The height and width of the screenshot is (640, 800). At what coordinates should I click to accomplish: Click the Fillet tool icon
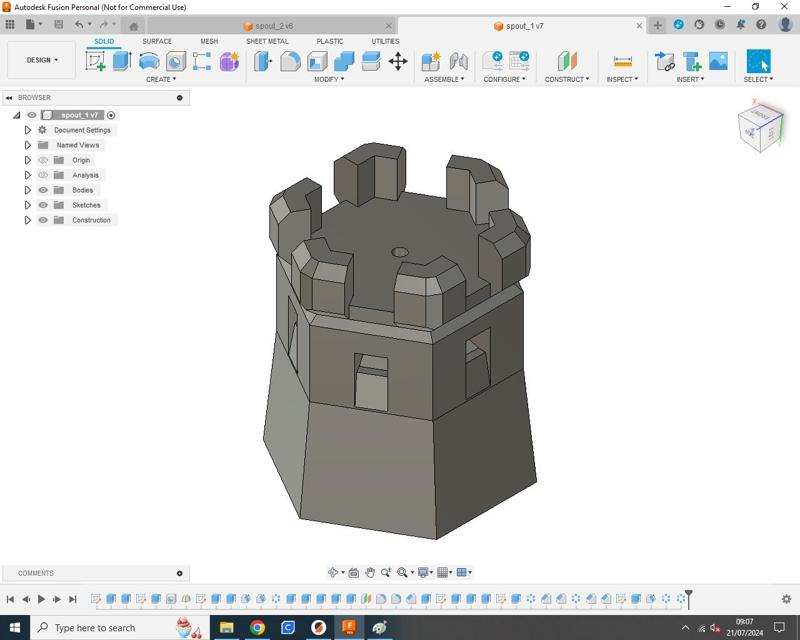click(x=290, y=61)
